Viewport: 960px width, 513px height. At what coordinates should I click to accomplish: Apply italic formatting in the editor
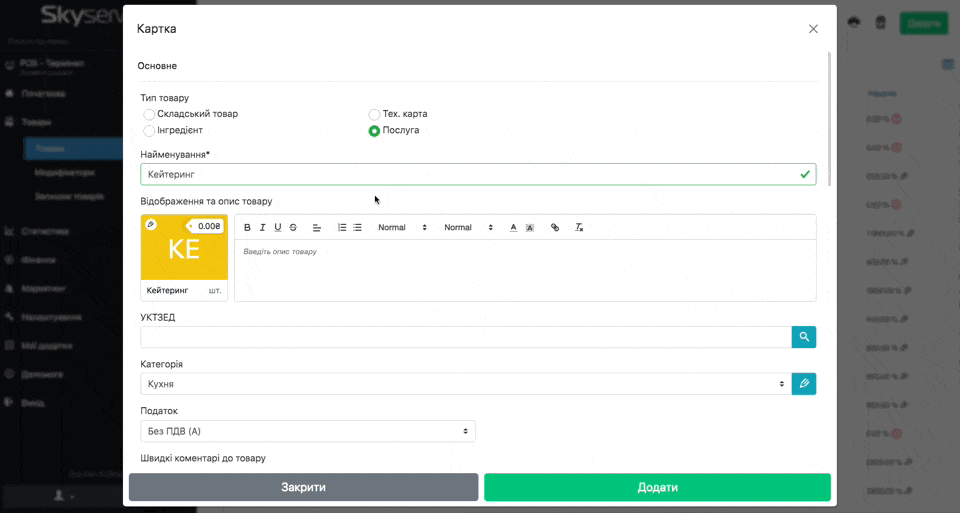point(262,228)
